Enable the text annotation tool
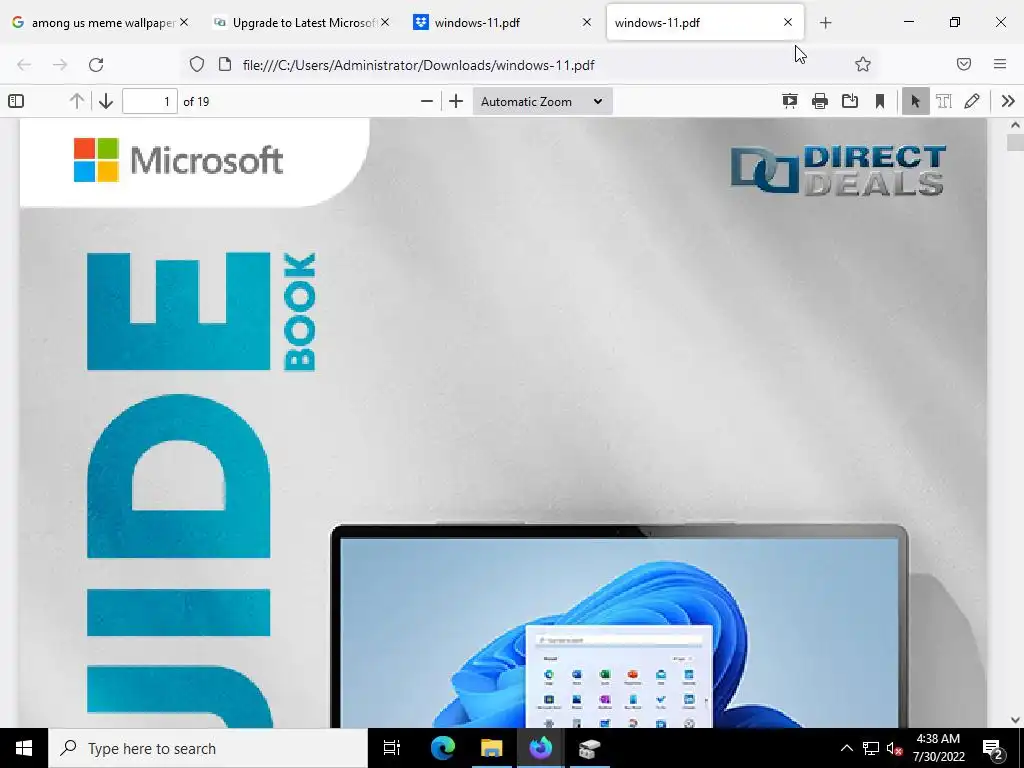Image resolution: width=1024 pixels, height=768 pixels. coord(944,101)
